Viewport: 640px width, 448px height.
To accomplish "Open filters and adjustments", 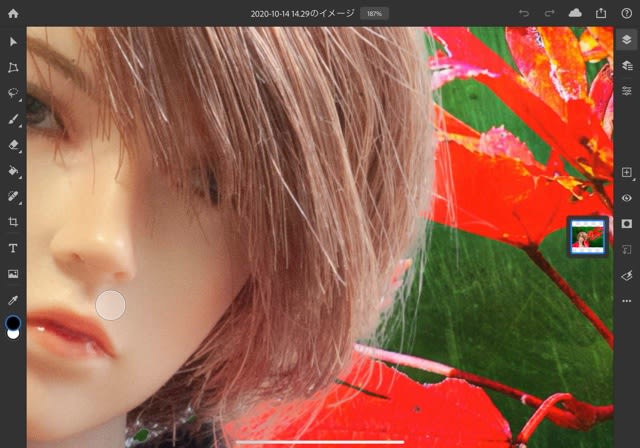I will (627, 276).
